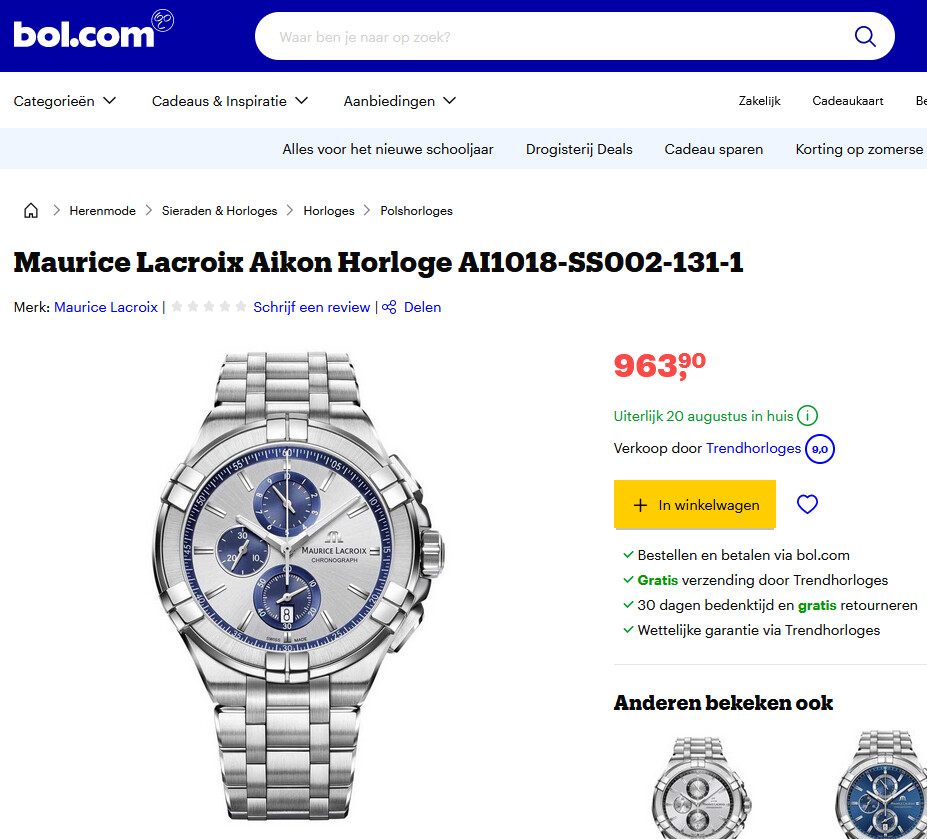Click the delivery info circle icon
Screen dimensions: 927x839
coord(807,416)
